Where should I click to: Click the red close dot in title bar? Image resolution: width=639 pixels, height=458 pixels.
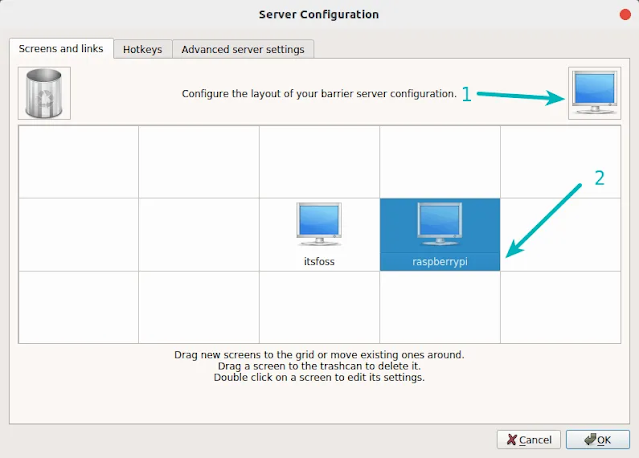[625, 15]
